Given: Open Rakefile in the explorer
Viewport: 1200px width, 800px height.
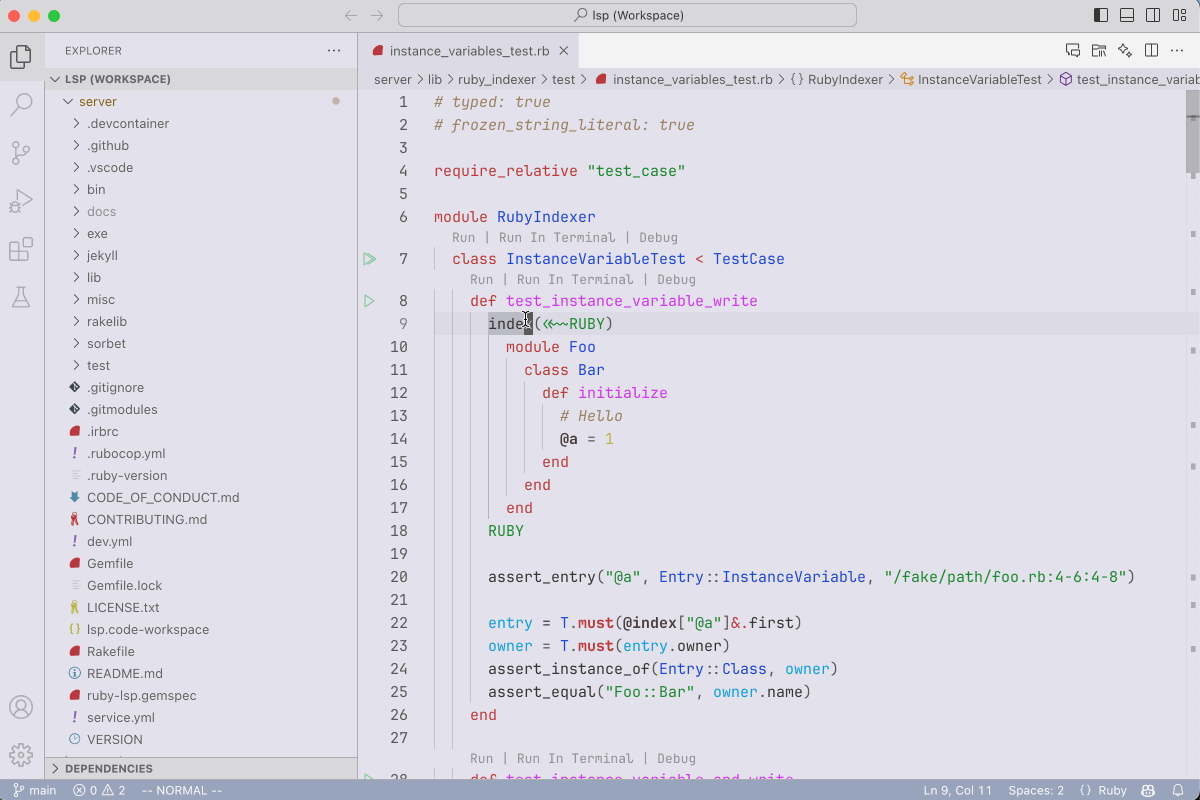Looking at the screenshot, I should point(201,652).
